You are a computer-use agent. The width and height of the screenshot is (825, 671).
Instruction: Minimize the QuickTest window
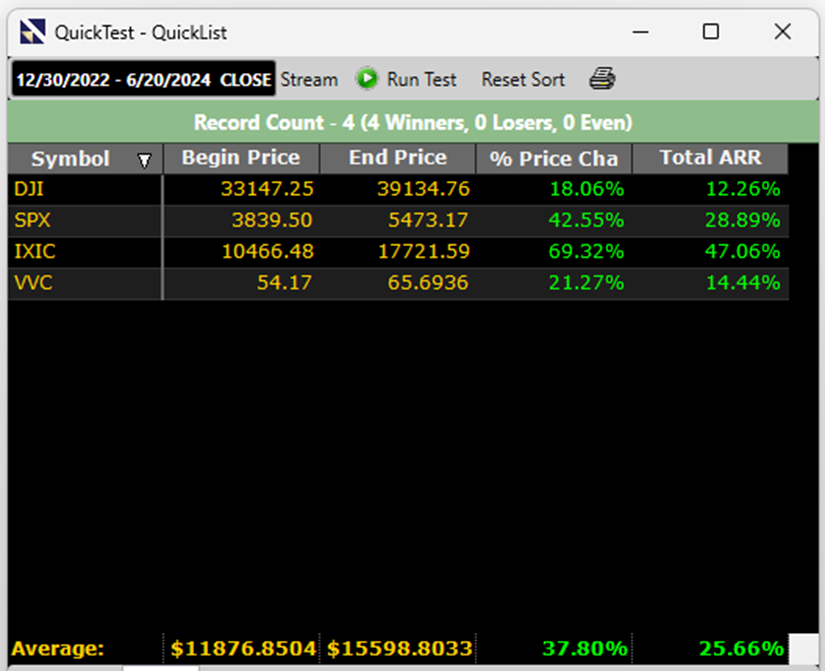point(640,32)
